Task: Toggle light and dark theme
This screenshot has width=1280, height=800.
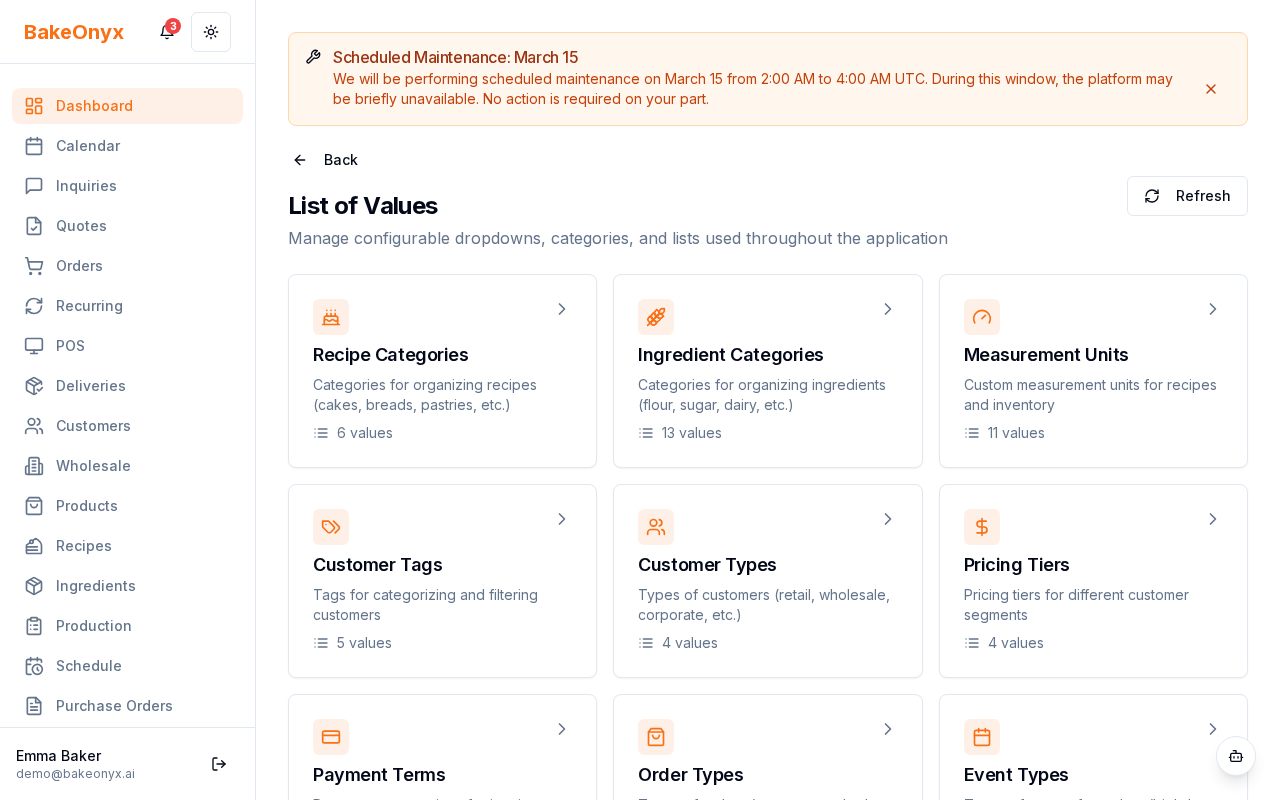Action: click(x=211, y=32)
